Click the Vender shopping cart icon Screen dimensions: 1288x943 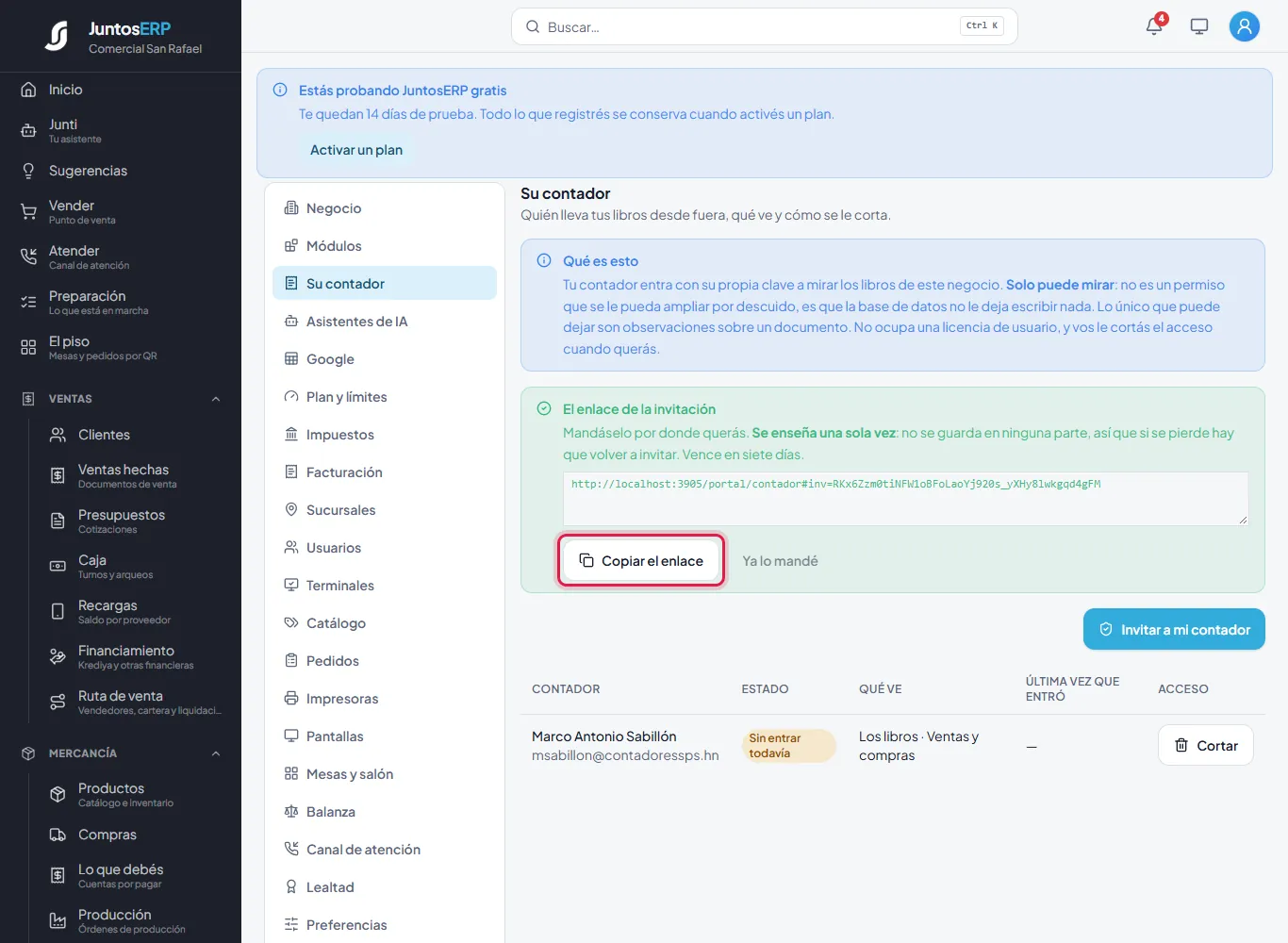[28, 212]
